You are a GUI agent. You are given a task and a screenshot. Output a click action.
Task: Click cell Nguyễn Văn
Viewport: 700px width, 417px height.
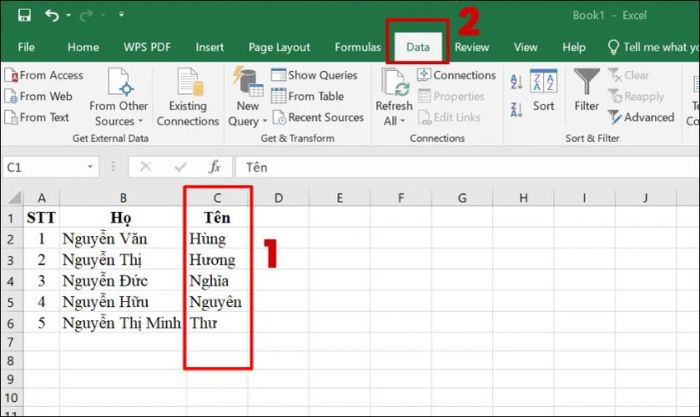coord(123,238)
